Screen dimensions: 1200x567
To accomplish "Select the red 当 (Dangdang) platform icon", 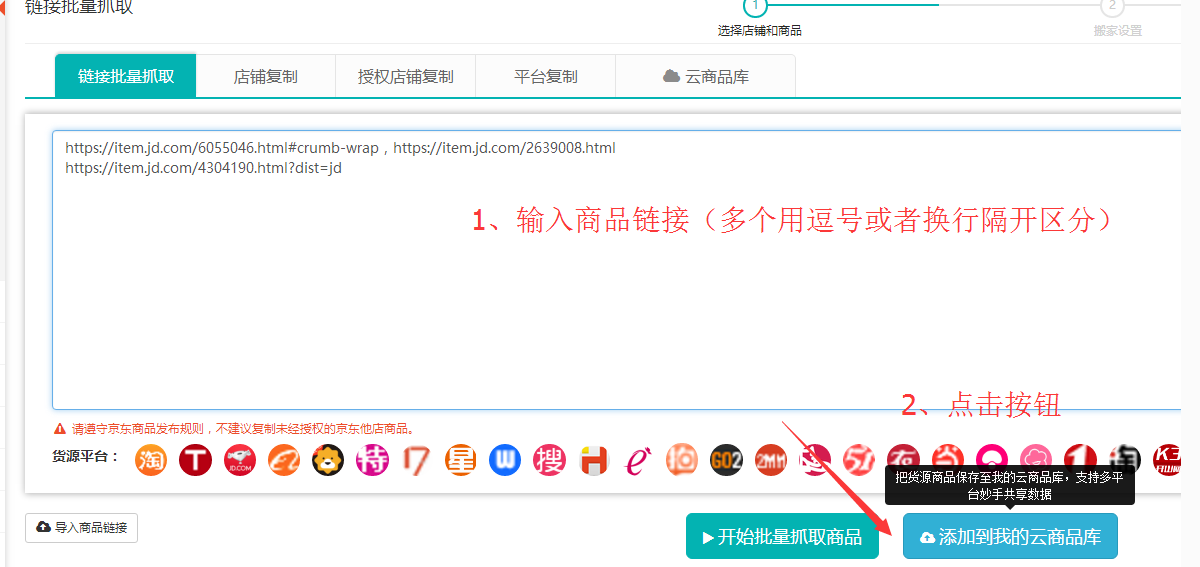I will tap(948, 456).
